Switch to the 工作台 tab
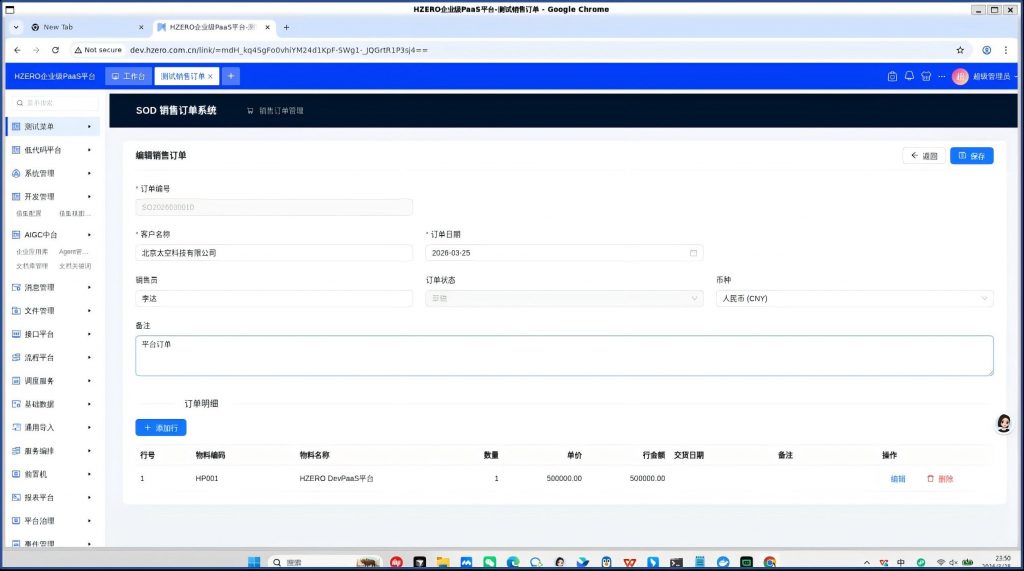This screenshot has height=571, width=1024. [x=128, y=76]
